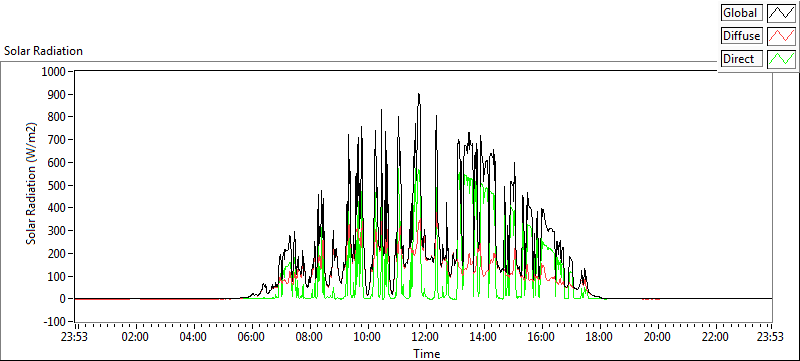Click the Solar Radiation chart title
This screenshot has height=361, width=800.
click(x=43, y=51)
